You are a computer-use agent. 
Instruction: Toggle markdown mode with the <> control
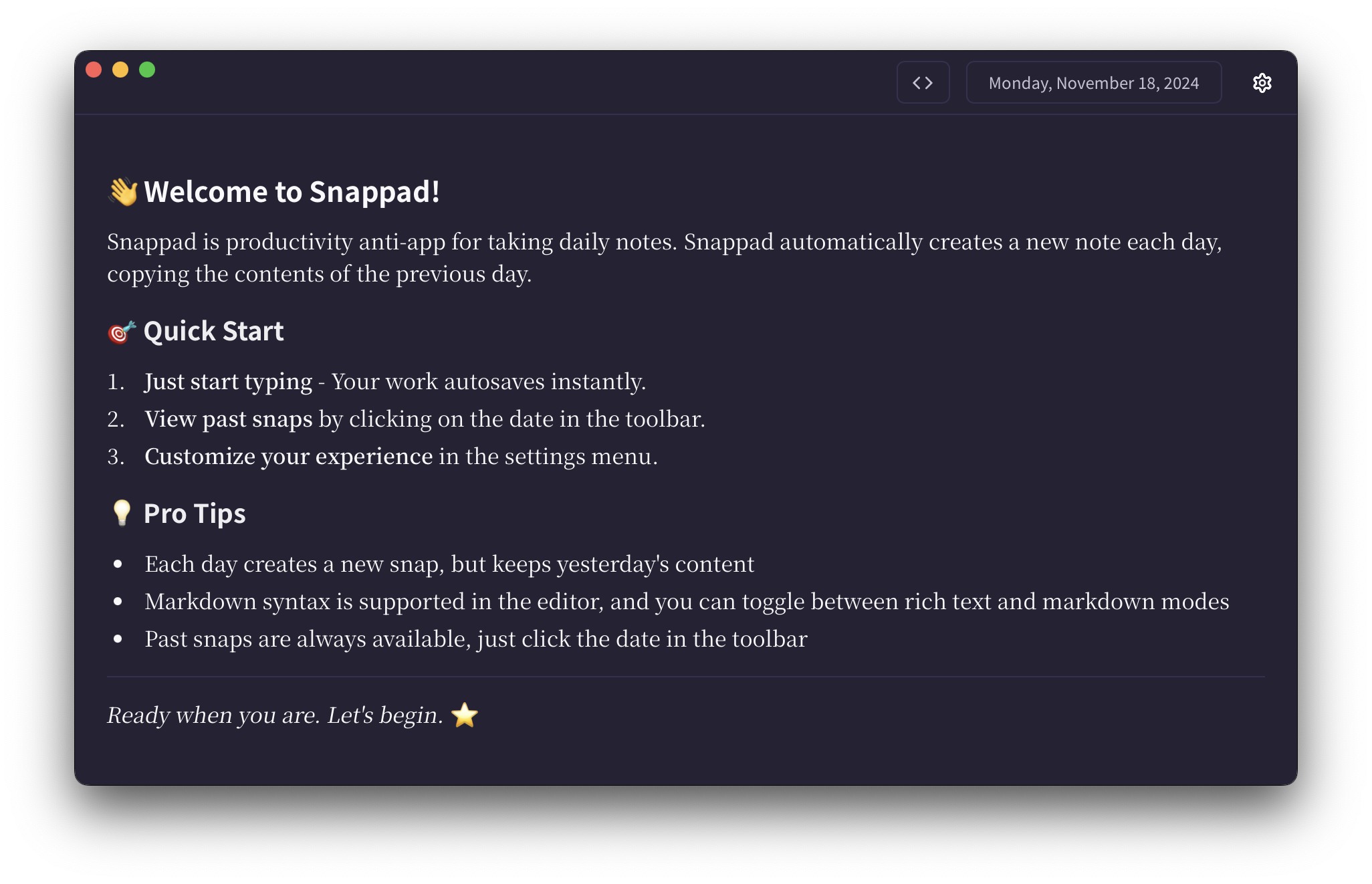(923, 83)
